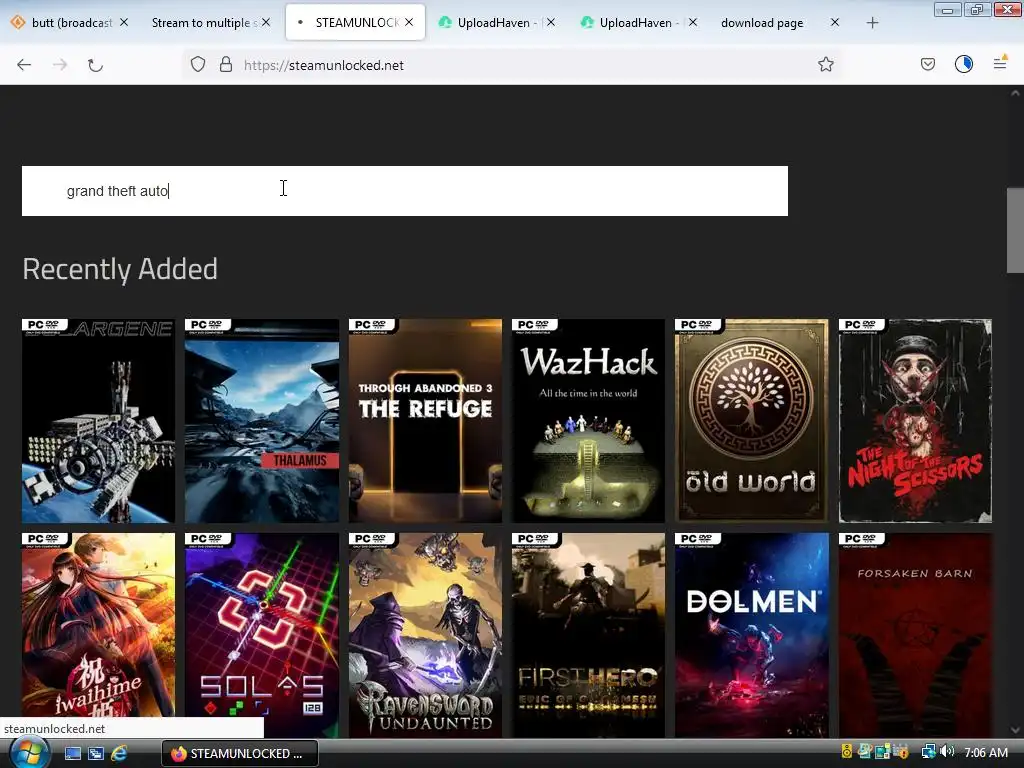Open Through Abandoned 3 The Refuge cover

tap(425, 421)
